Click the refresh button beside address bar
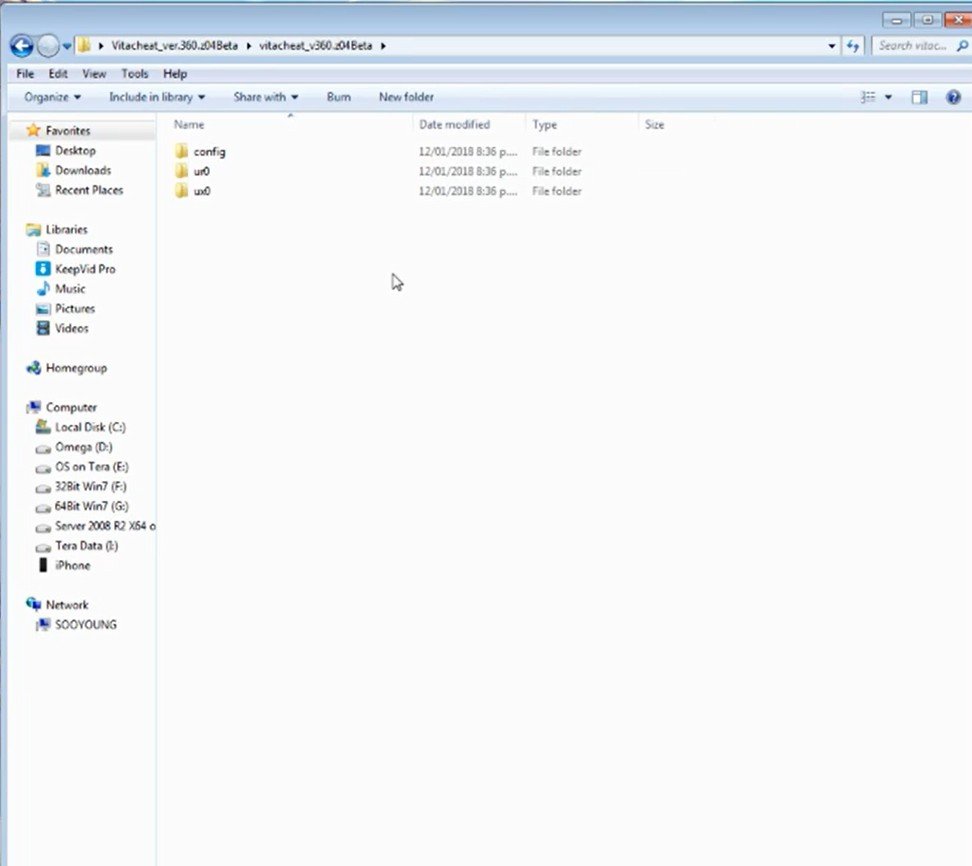The height and width of the screenshot is (866, 972). 853,46
